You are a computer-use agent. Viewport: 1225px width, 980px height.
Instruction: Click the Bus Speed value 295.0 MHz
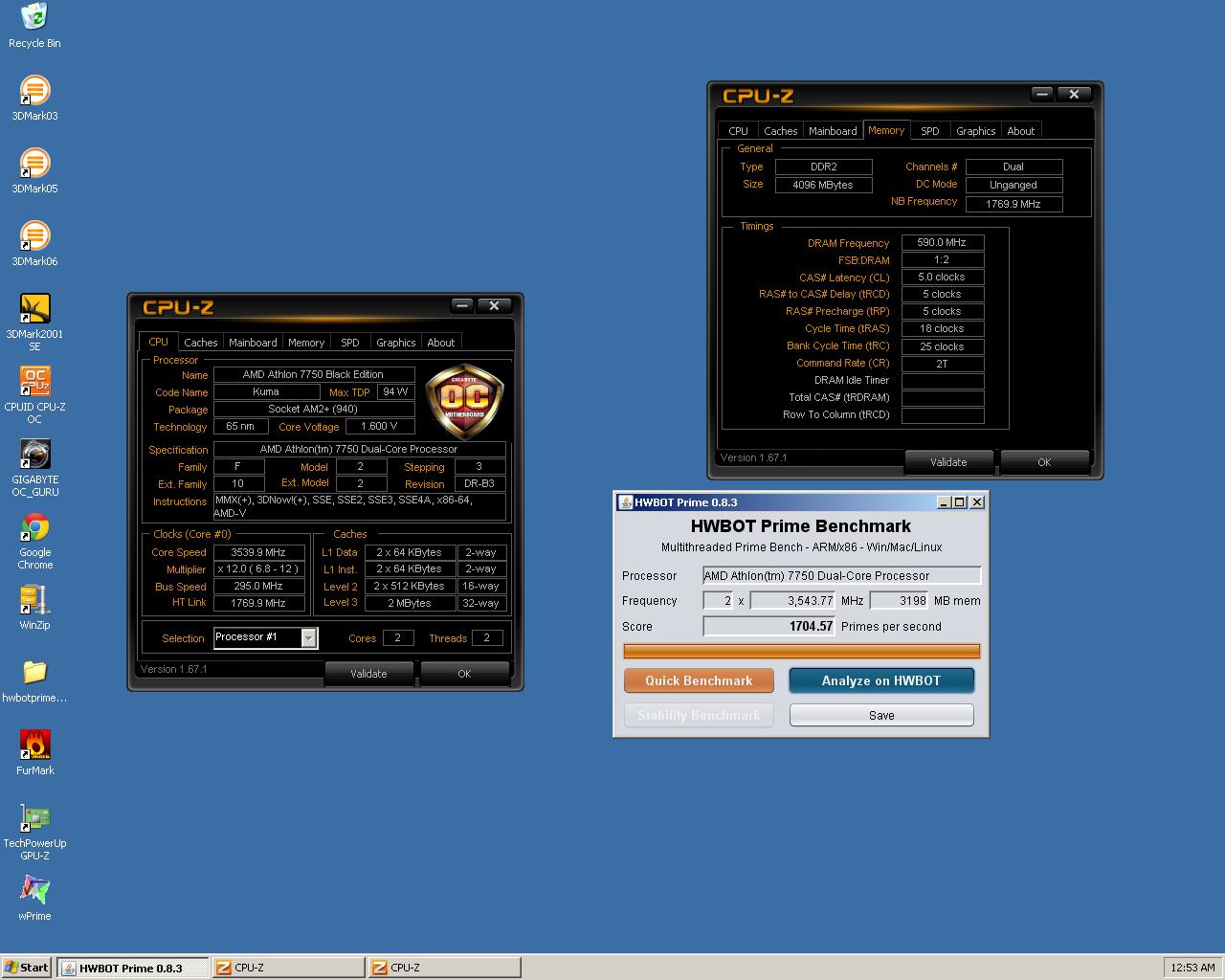click(x=258, y=586)
